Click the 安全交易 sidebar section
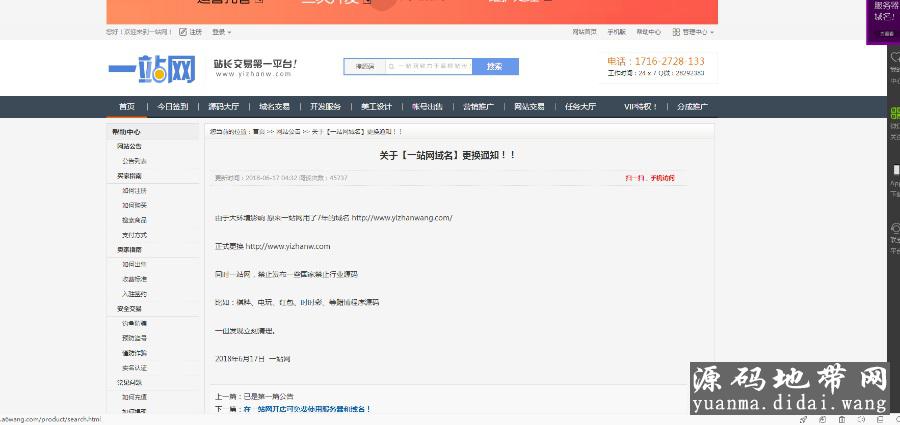 (x=129, y=309)
